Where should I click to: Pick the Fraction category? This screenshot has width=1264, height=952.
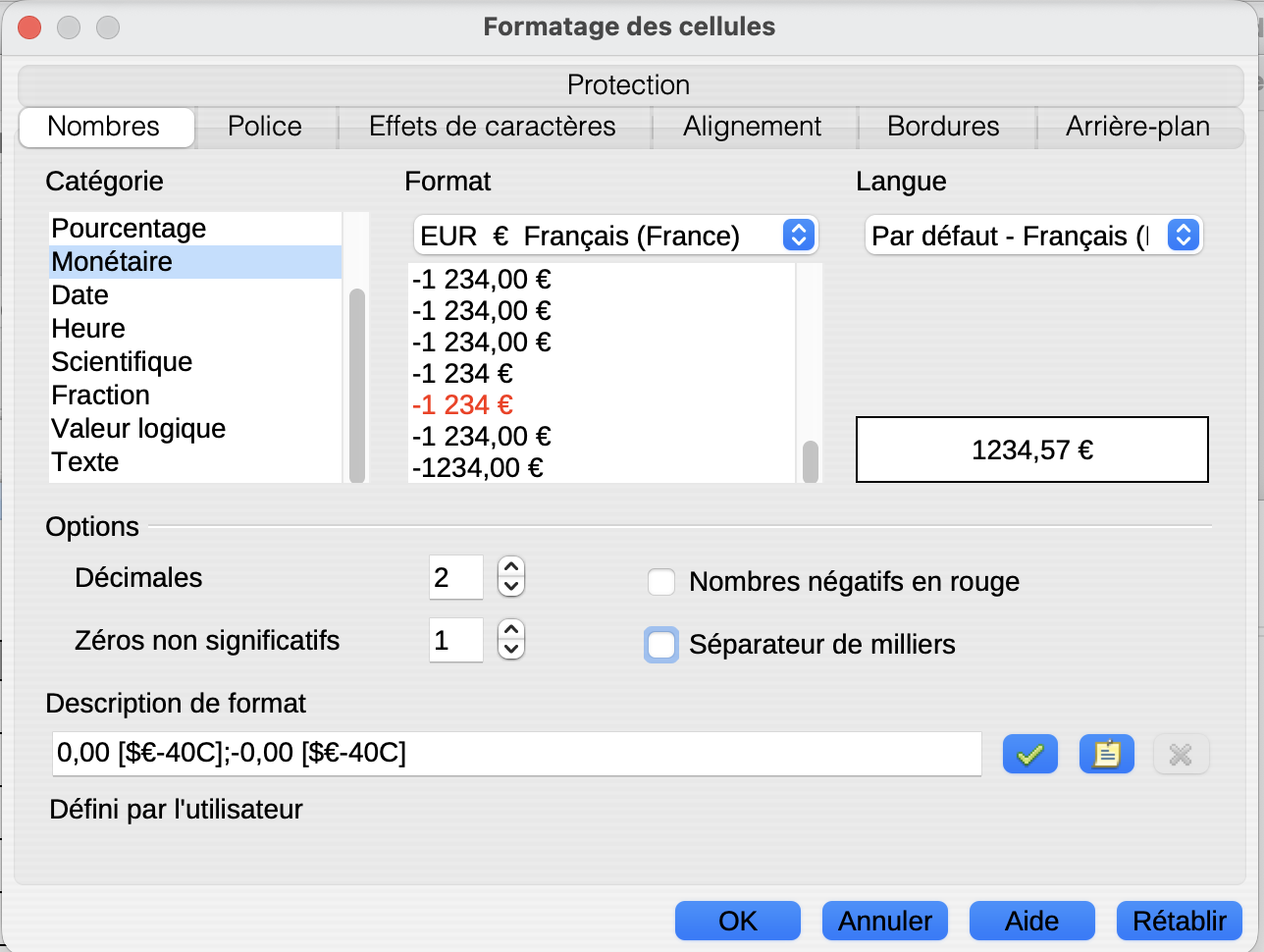tap(195, 396)
